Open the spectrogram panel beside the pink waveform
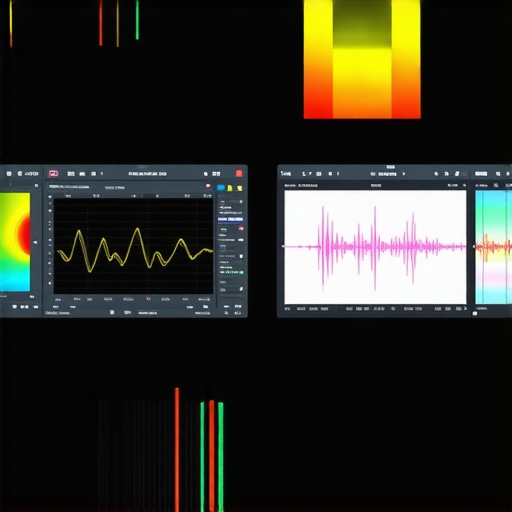 point(493,247)
